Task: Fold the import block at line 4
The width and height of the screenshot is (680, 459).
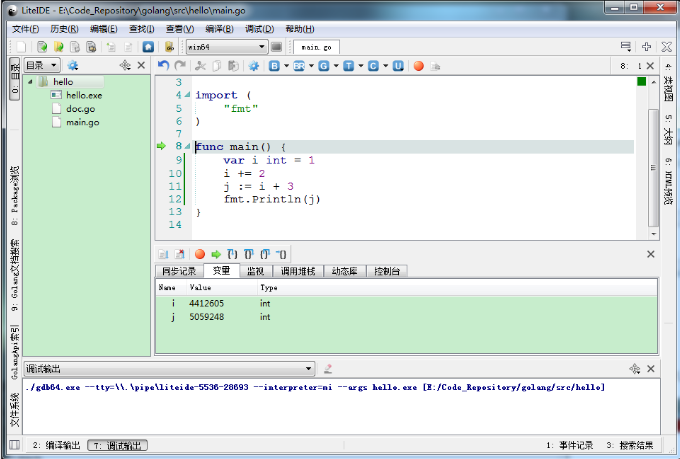Action: pos(187,95)
